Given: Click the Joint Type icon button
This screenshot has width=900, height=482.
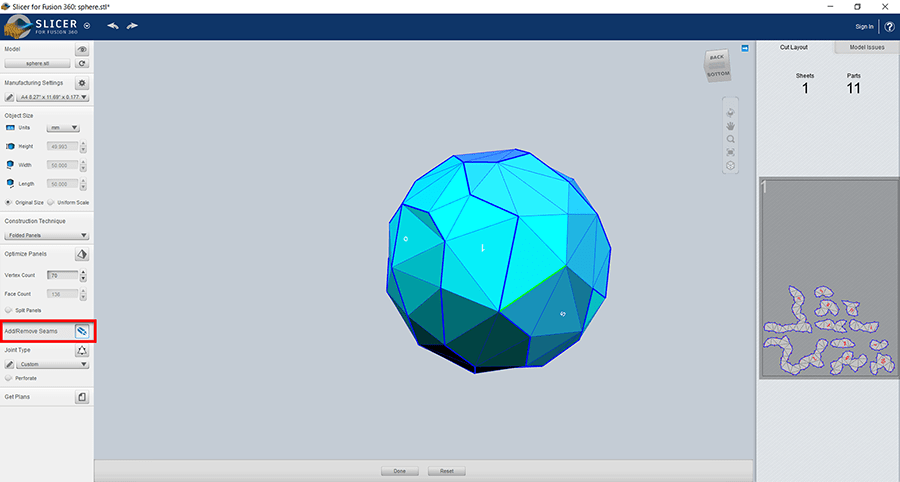Looking at the screenshot, I should click(x=82, y=350).
